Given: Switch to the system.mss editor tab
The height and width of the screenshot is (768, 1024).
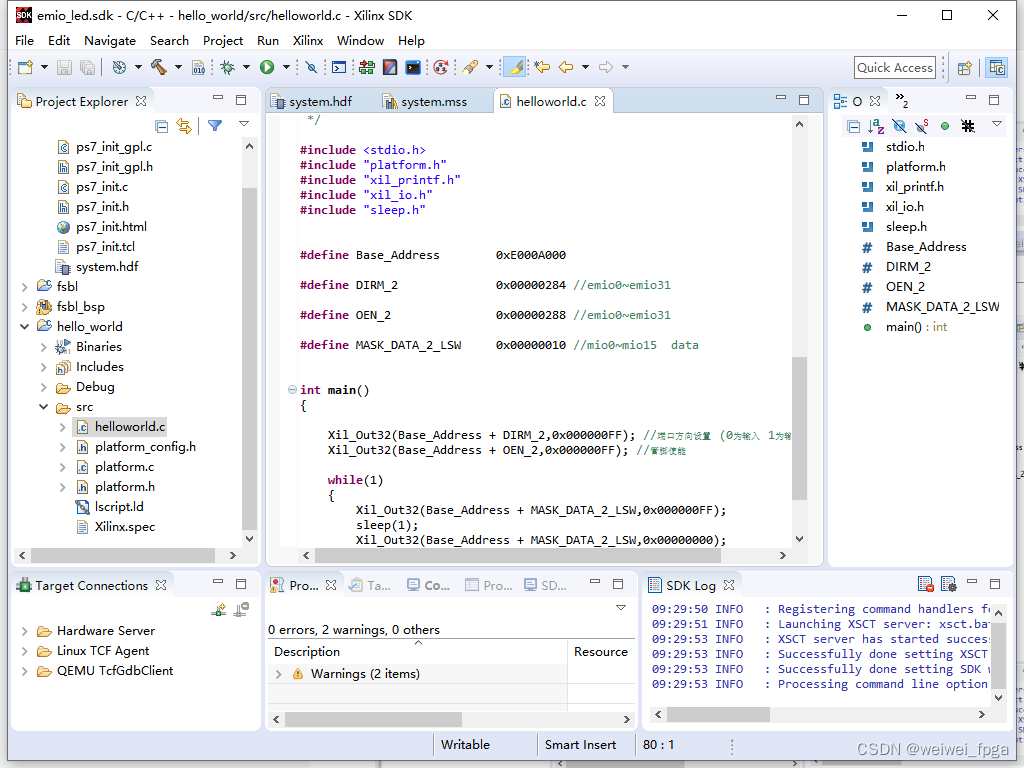Looking at the screenshot, I should pyautogui.click(x=426, y=102).
